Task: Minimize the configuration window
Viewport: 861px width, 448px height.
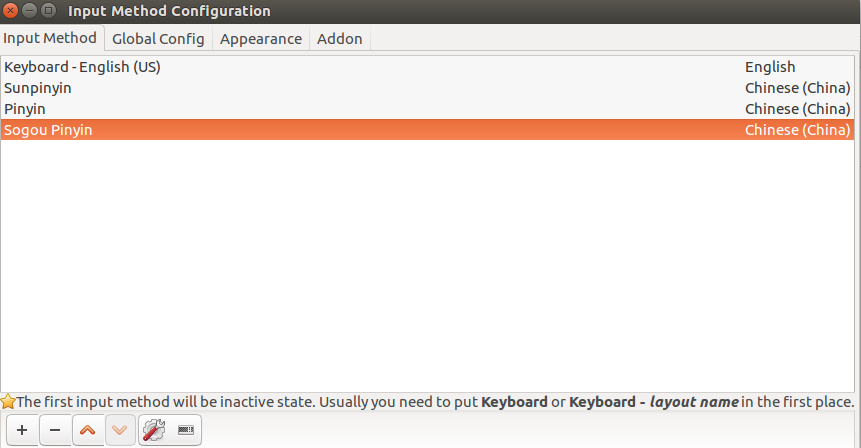Action: [x=29, y=11]
